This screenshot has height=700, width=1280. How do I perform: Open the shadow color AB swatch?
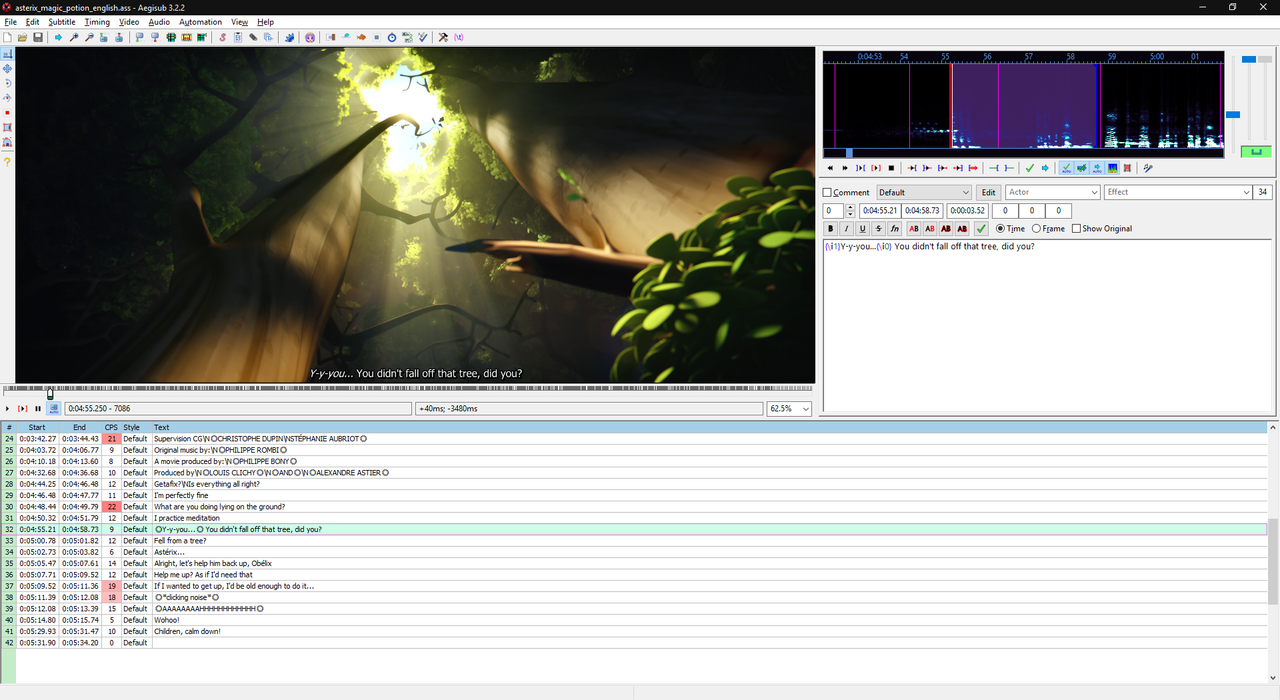962,228
